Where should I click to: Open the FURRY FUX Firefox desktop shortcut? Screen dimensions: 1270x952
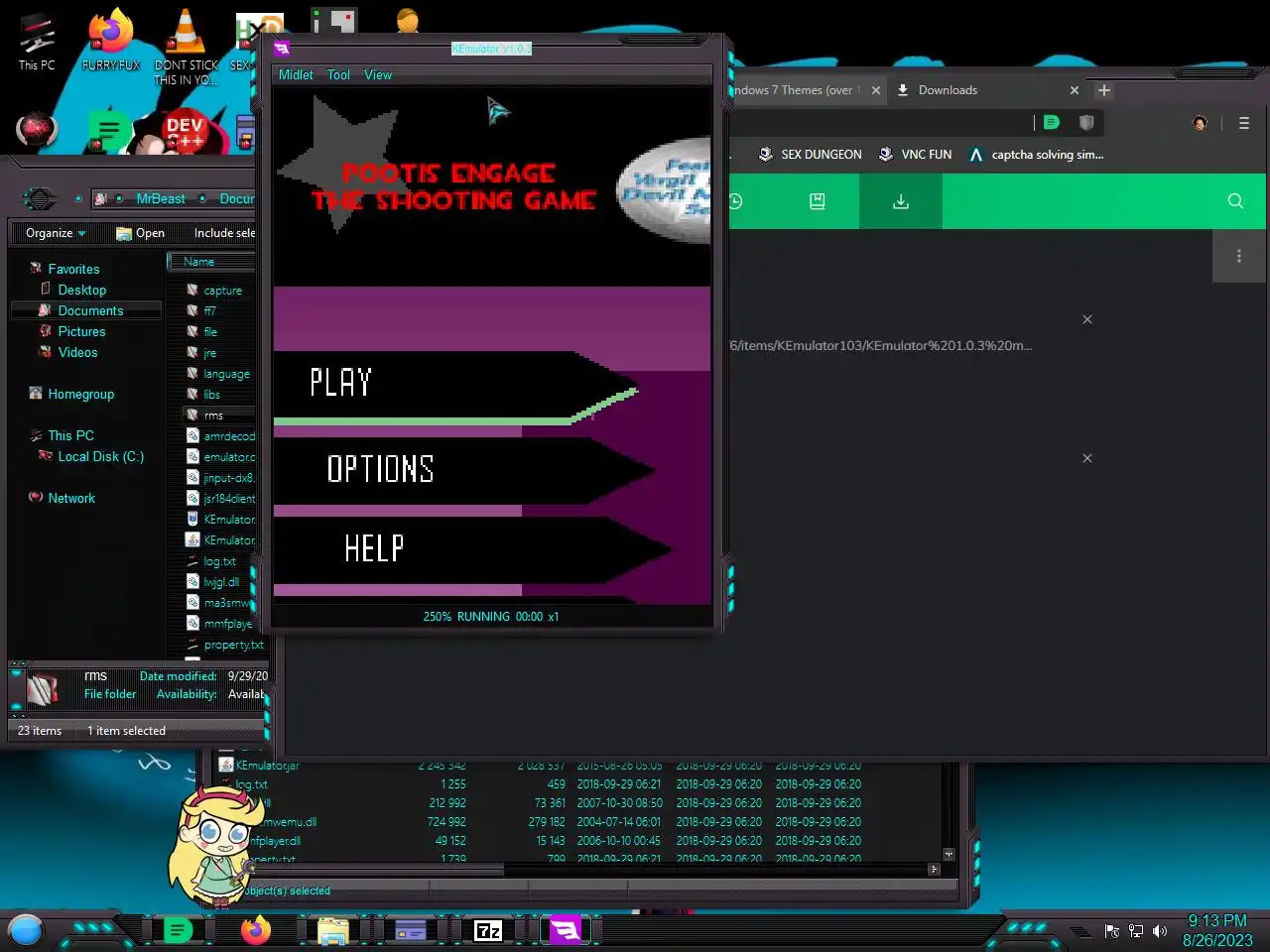[111, 41]
